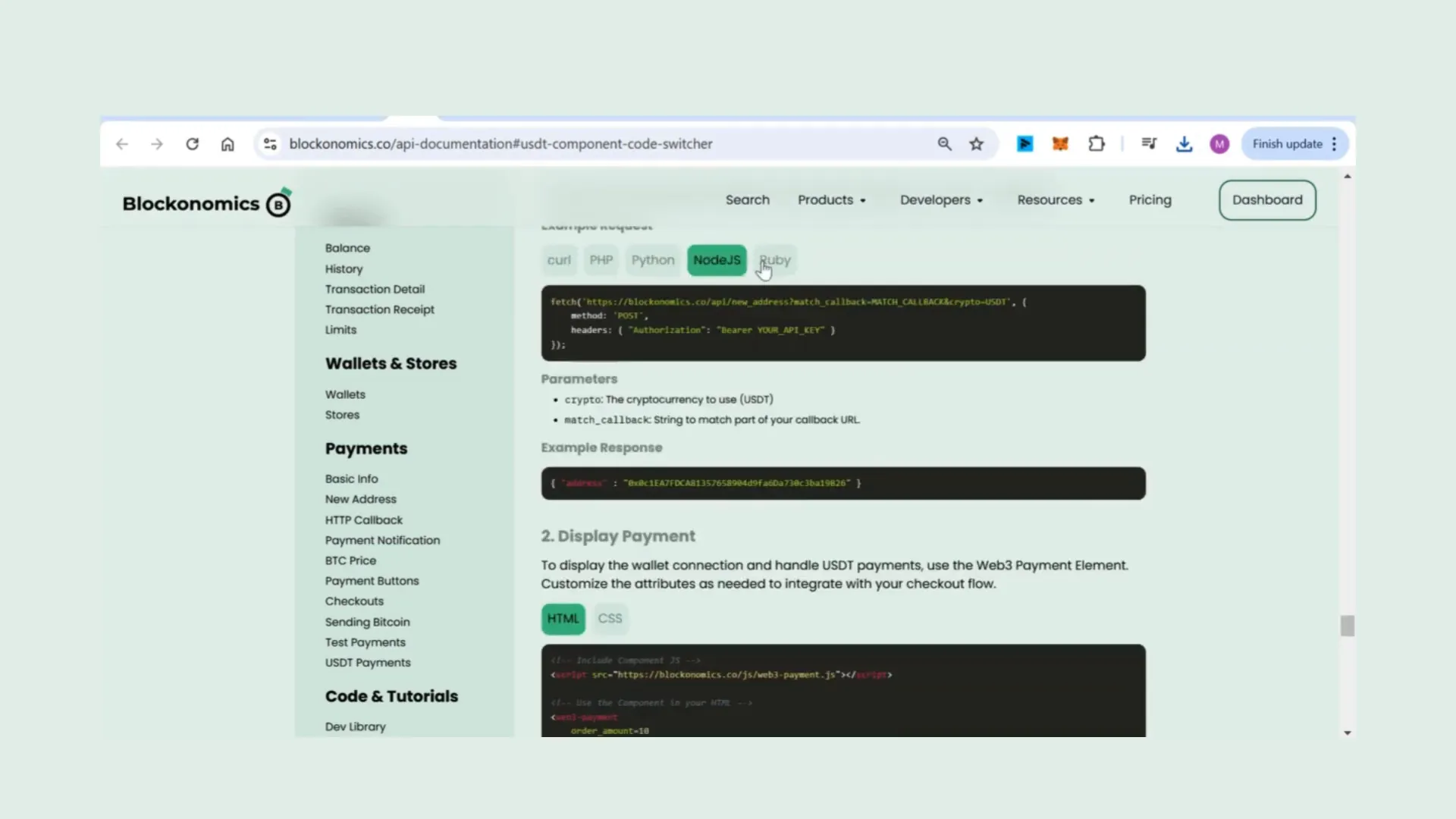Screen dimensions: 1456x819
Task: Open Basic Info under Payments
Action: 351,479
